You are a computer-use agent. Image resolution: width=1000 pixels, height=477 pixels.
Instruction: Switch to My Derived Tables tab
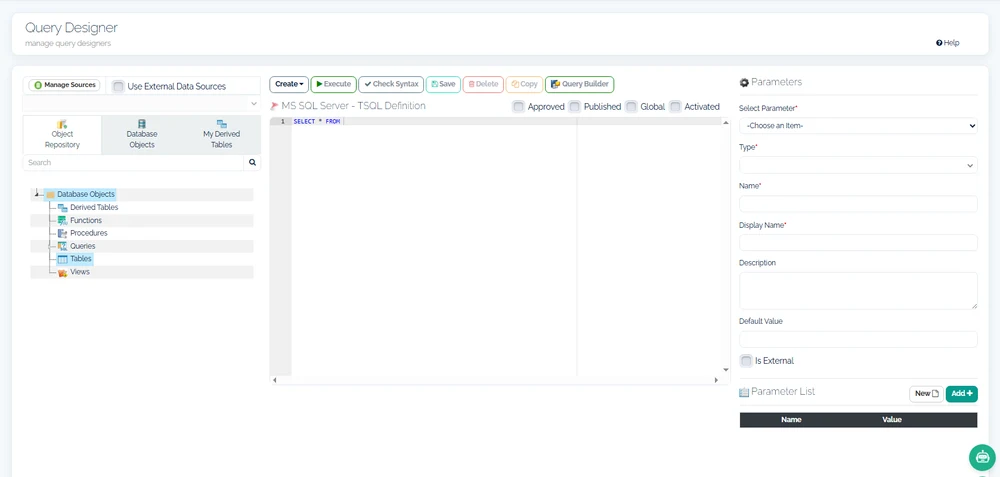click(221, 134)
